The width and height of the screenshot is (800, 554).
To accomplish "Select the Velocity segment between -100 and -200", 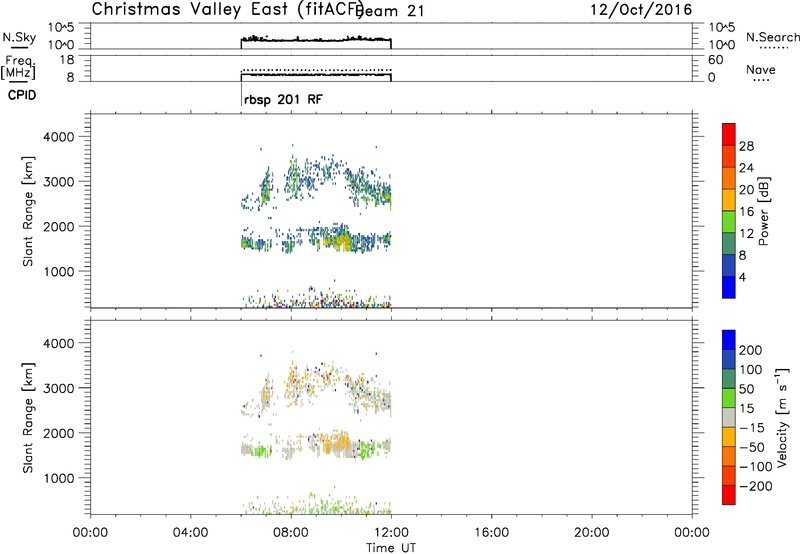I will [729, 475].
